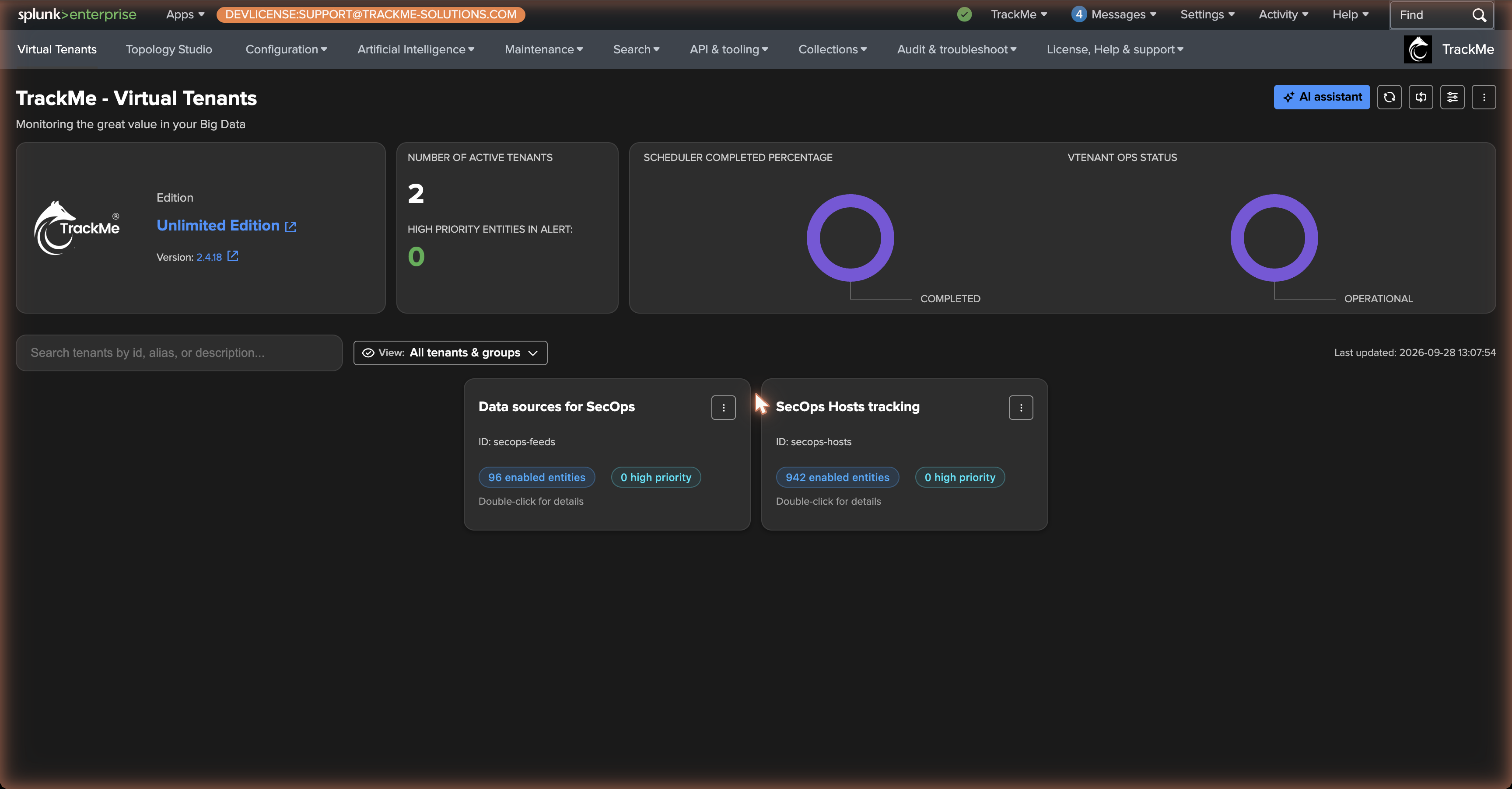The height and width of the screenshot is (789, 1512).
Task: Open the TrackMe user dropdown in top bar
Action: 1019,15
